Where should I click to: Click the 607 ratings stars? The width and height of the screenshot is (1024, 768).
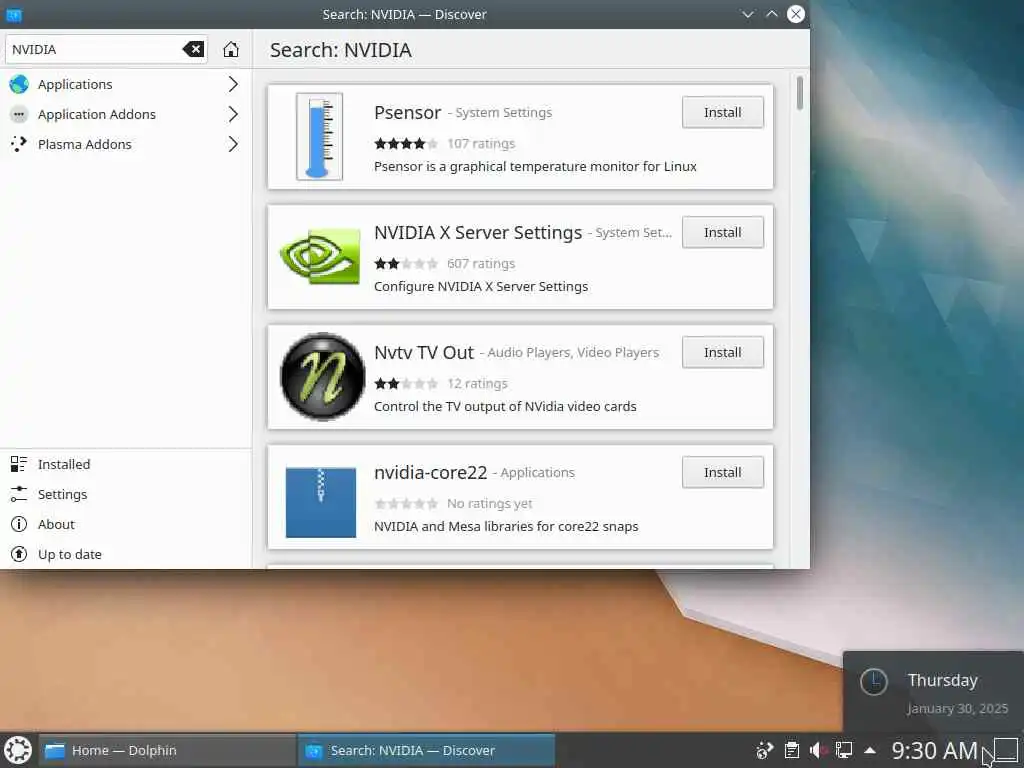(406, 264)
